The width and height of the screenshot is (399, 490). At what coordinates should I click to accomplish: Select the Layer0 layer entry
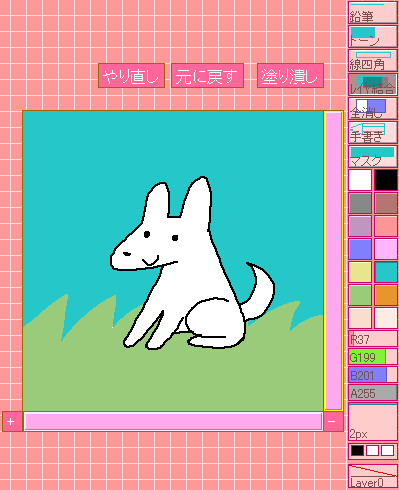[x=373, y=476]
